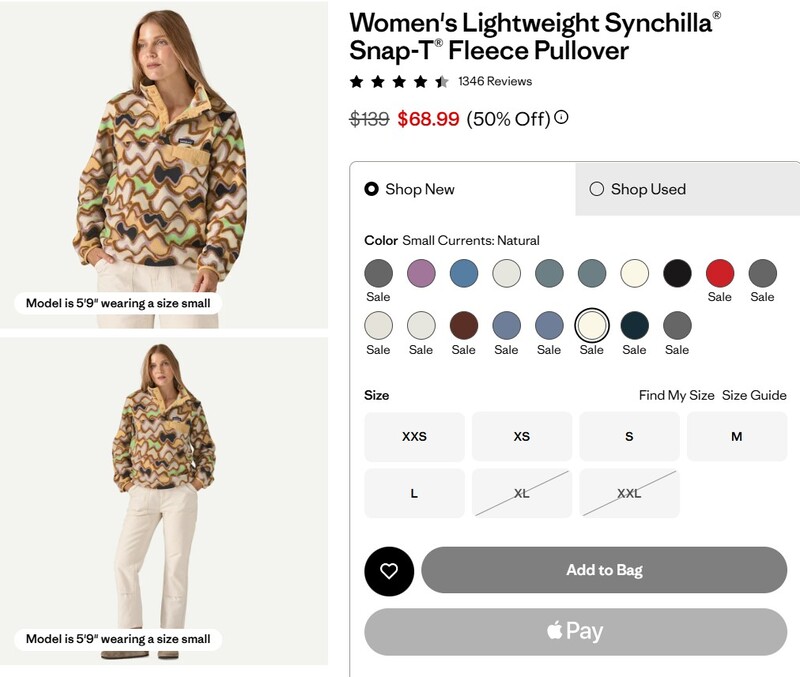Choose the red color swatch
The image size is (800, 677).
click(x=720, y=273)
